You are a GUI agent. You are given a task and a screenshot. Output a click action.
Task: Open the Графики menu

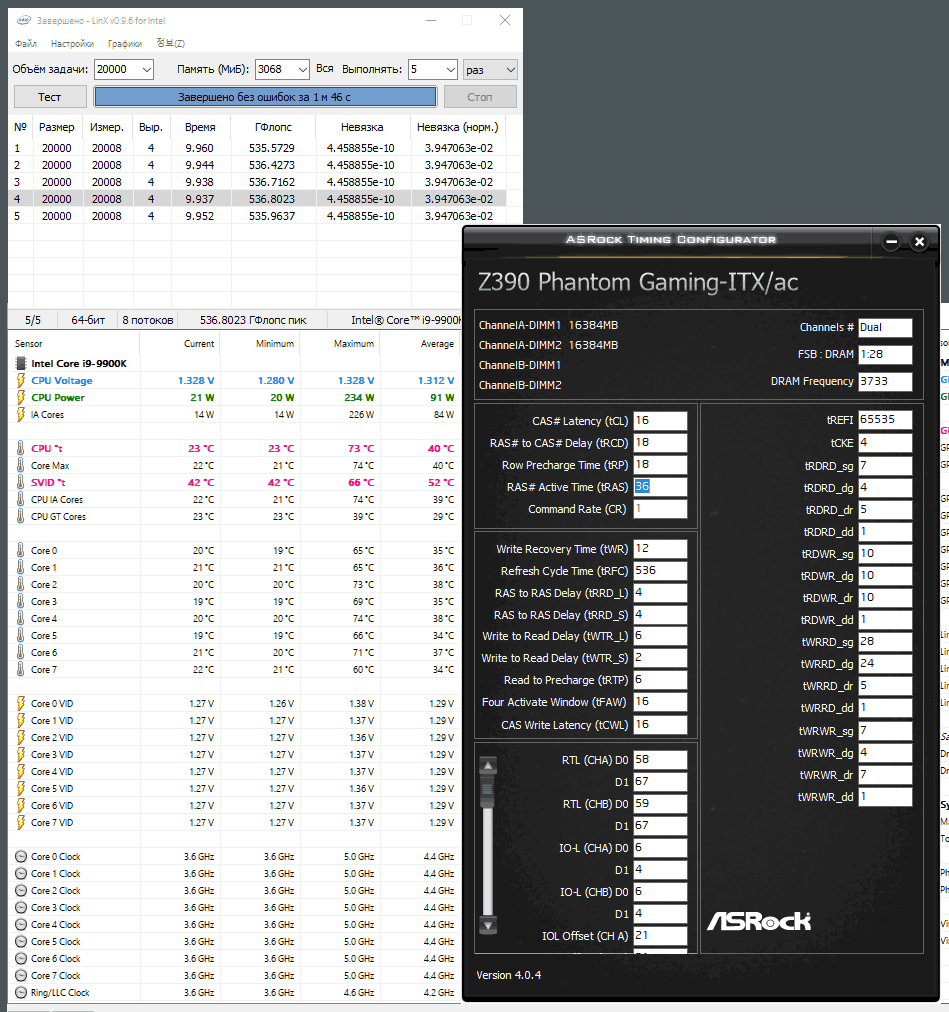tap(125, 43)
